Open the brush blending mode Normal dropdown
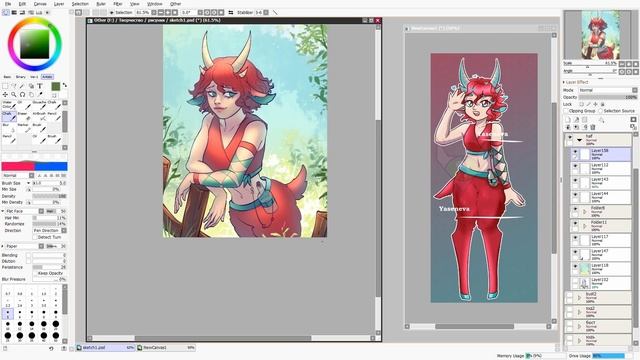 coord(18,176)
